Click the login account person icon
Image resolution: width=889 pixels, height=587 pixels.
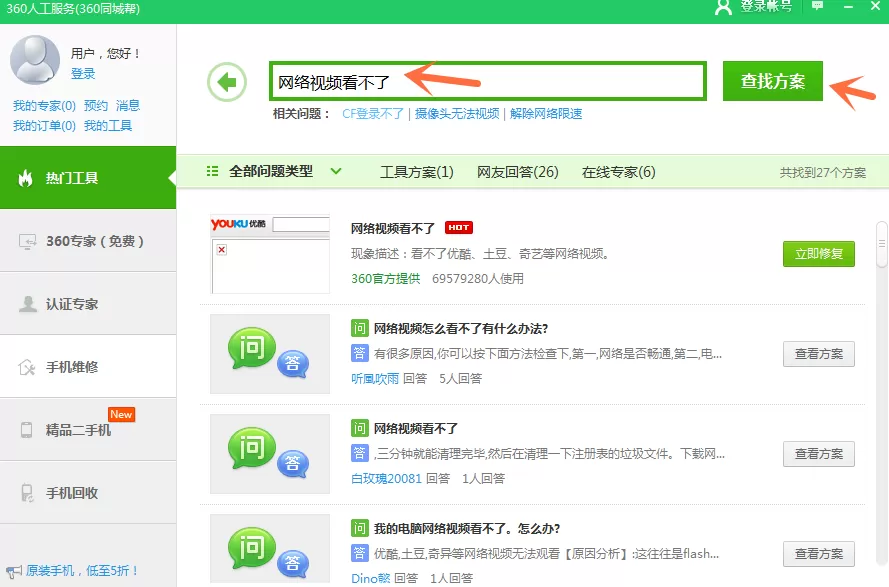pos(723,7)
